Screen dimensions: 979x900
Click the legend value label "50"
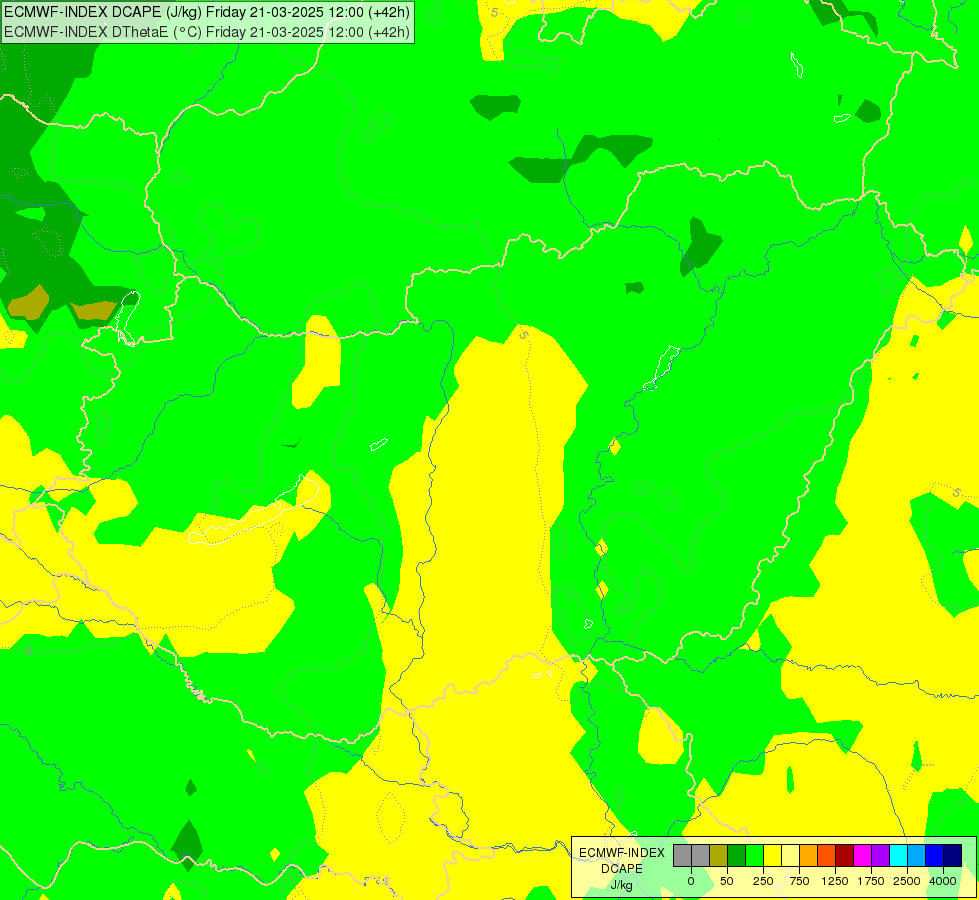[727, 881]
